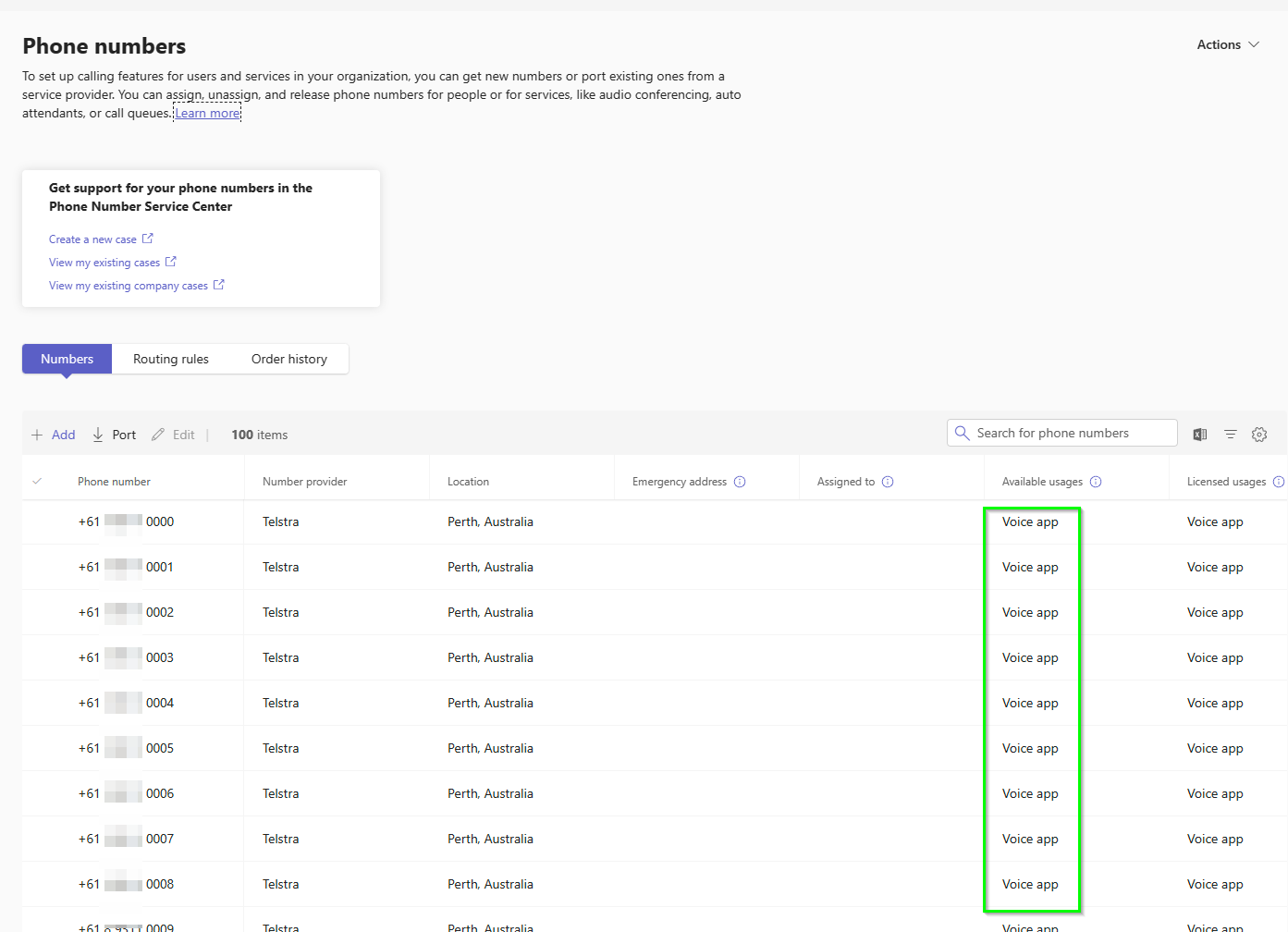Select the phone number ending 0002
This screenshot has width=1288, height=932.
(x=126, y=612)
